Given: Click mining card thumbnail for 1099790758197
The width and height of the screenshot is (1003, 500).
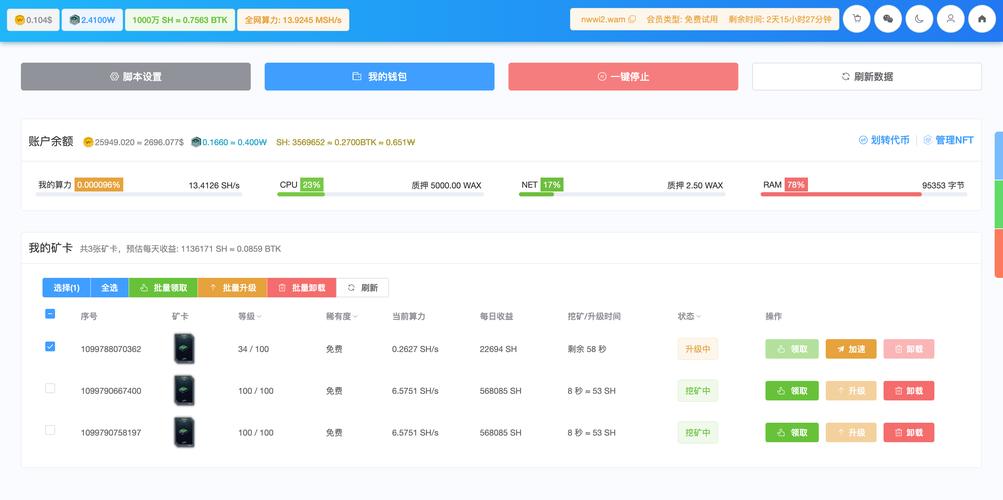Looking at the screenshot, I should pos(184,432).
